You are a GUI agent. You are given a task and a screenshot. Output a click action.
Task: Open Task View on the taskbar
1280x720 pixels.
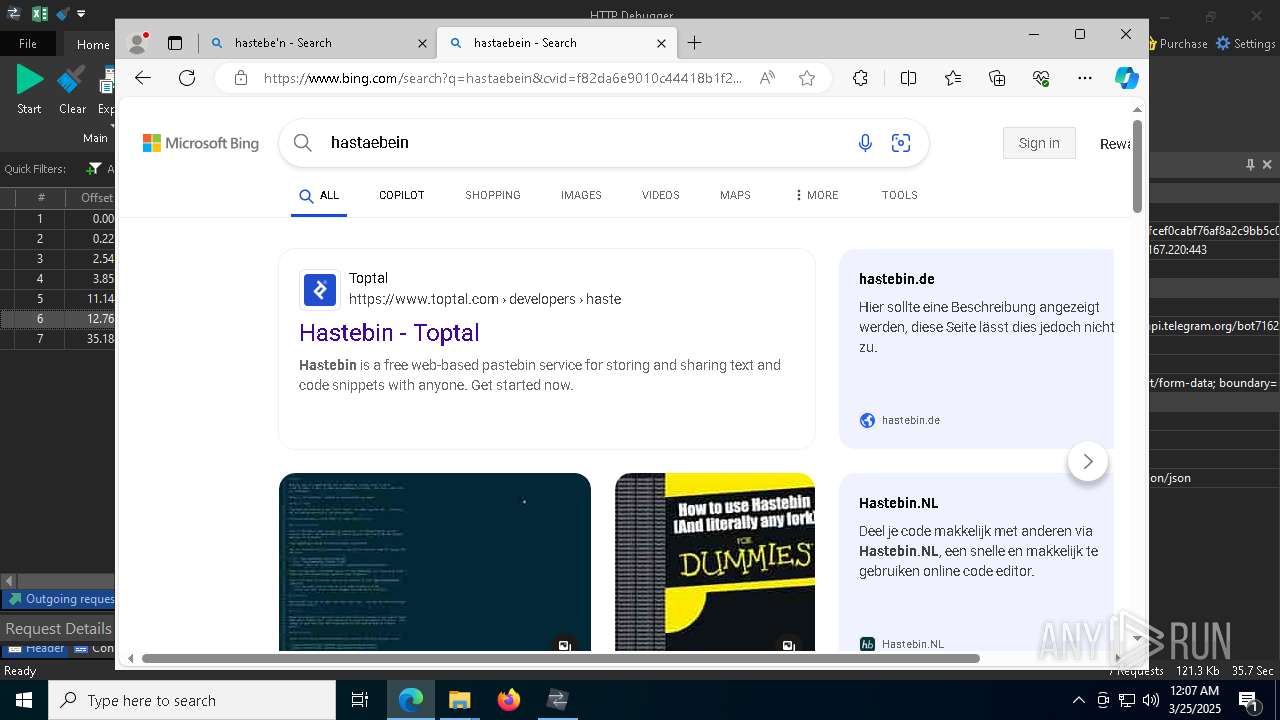(x=360, y=700)
